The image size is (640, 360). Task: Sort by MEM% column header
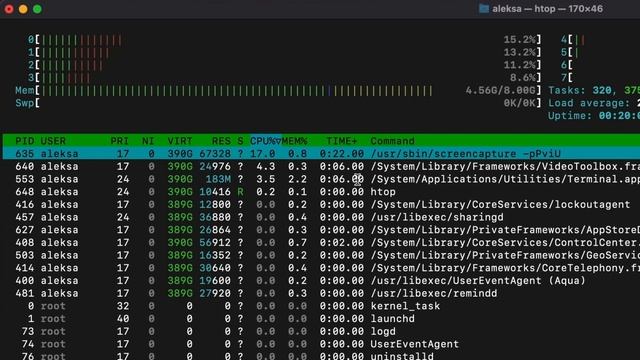click(294, 141)
